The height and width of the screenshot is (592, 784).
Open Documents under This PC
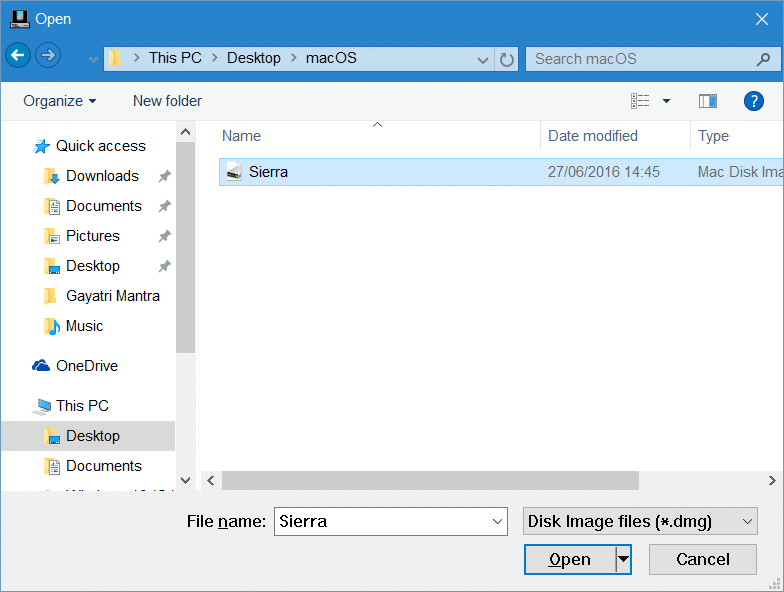(x=104, y=466)
